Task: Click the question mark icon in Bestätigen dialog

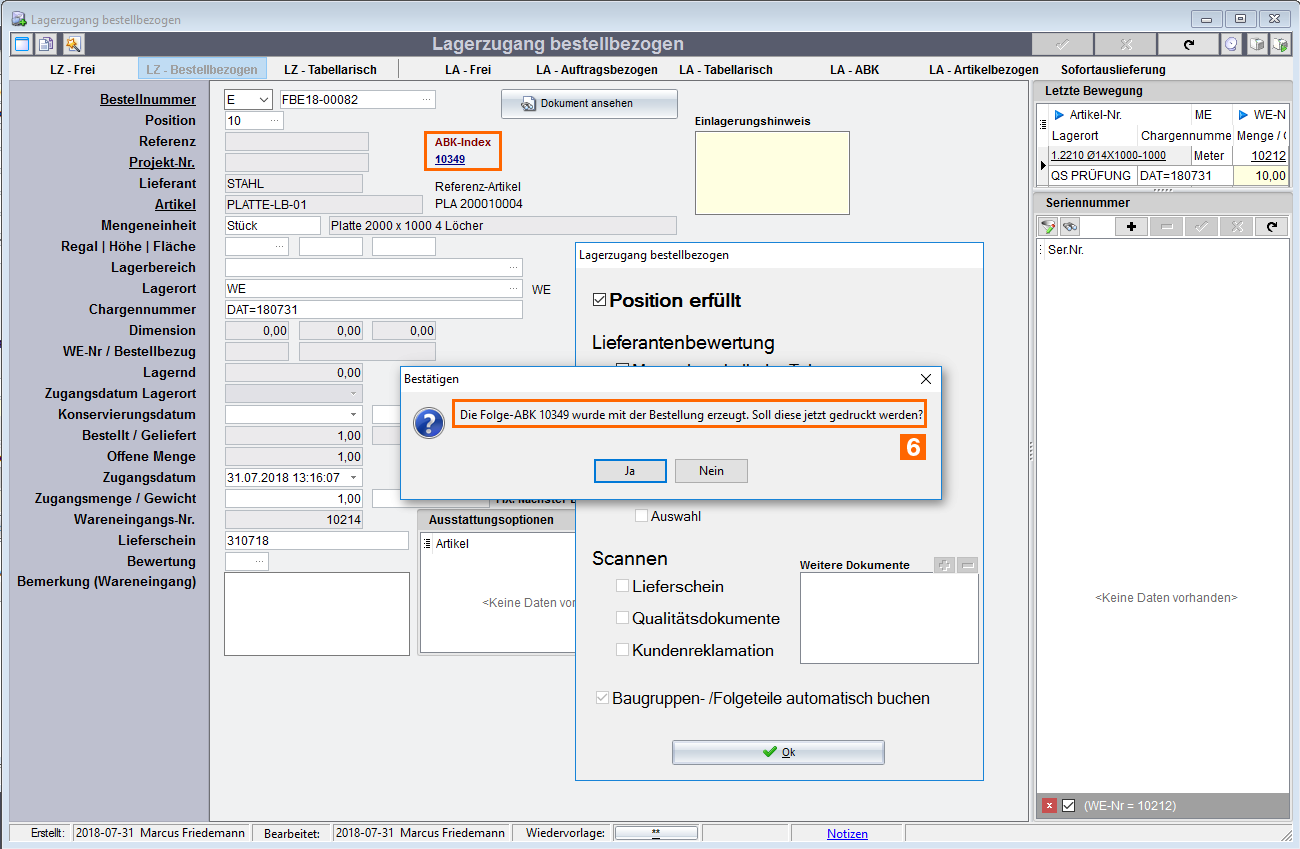Action: click(429, 423)
